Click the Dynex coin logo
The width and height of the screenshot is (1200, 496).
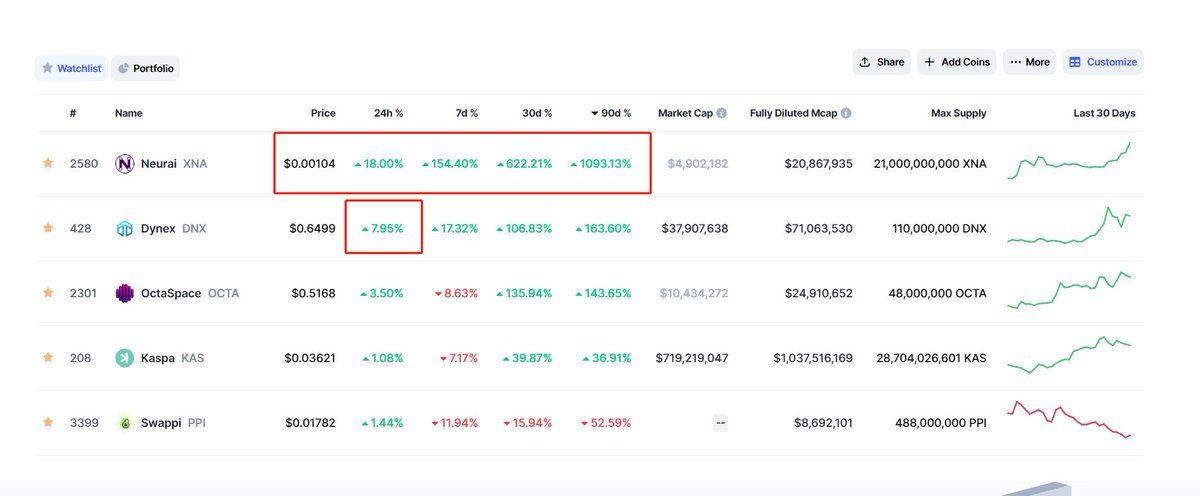click(x=125, y=228)
